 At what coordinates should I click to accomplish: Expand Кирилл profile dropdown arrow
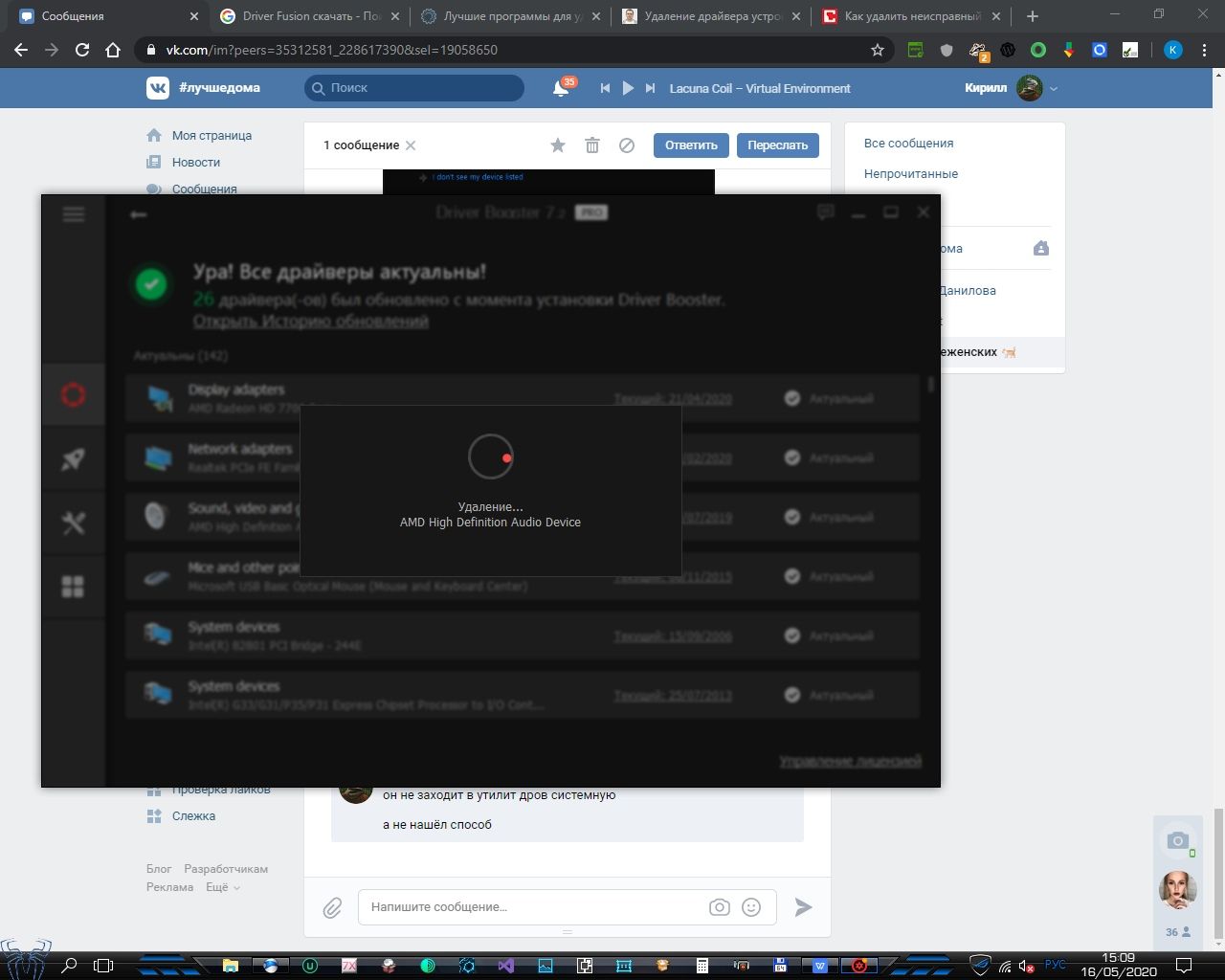[x=1054, y=88]
